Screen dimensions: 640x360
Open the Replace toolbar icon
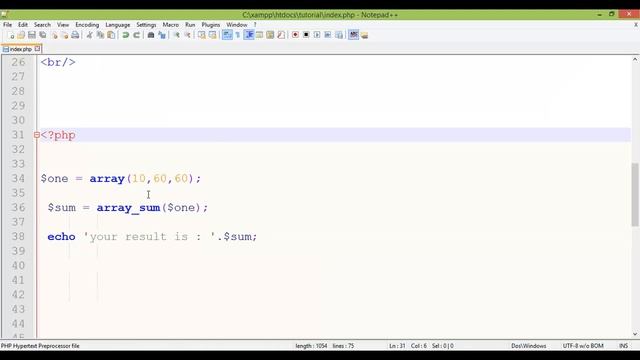pyautogui.click(x=162, y=35)
